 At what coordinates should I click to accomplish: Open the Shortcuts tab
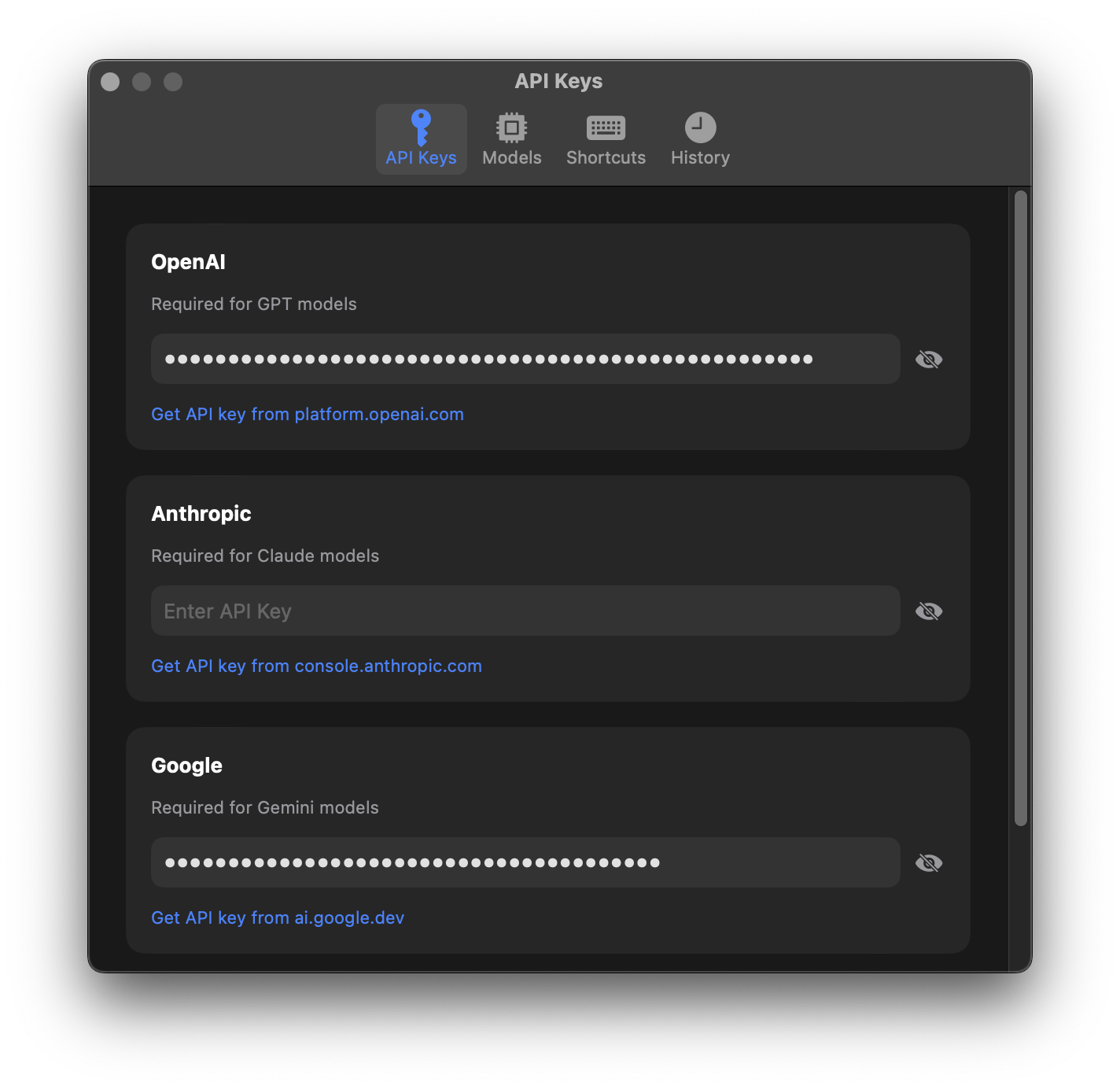coord(606,139)
